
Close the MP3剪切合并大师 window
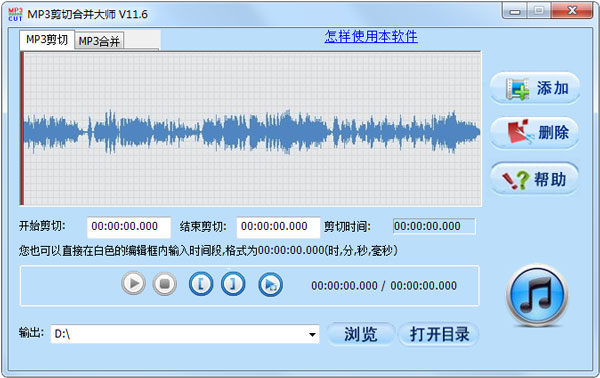click(x=572, y=11)
